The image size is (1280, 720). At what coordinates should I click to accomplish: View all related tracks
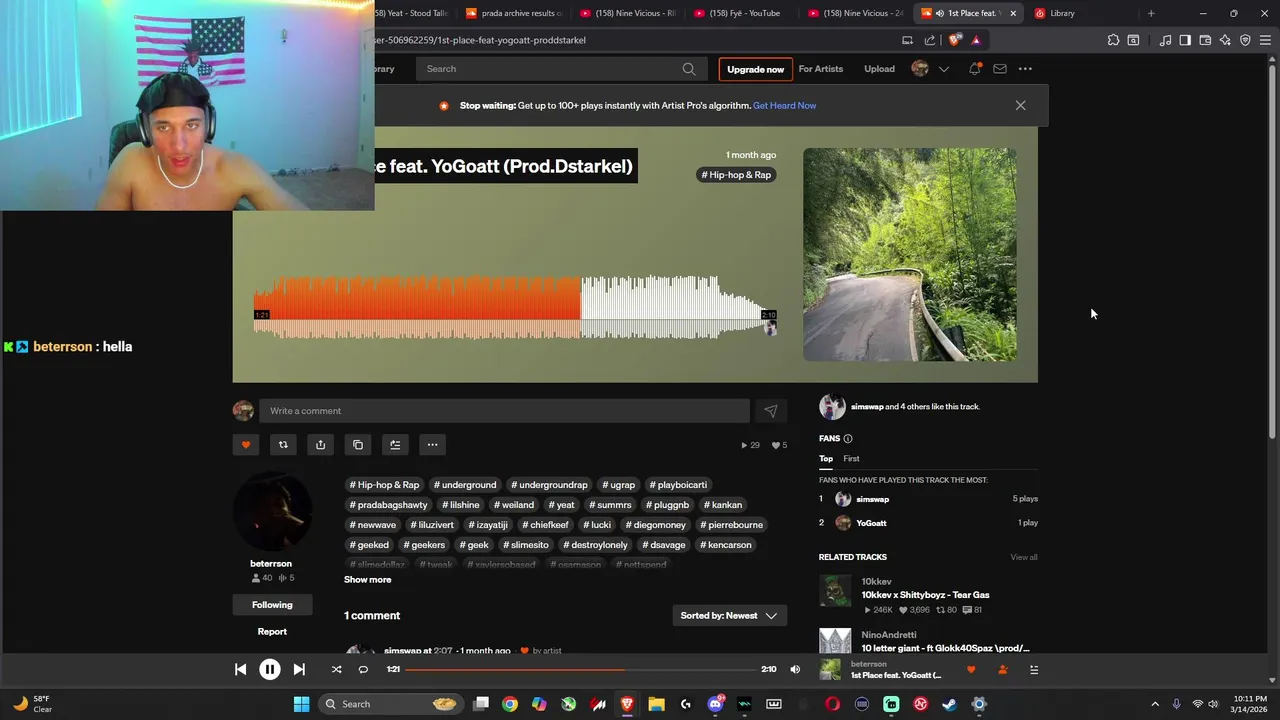tap(1023, 557)
